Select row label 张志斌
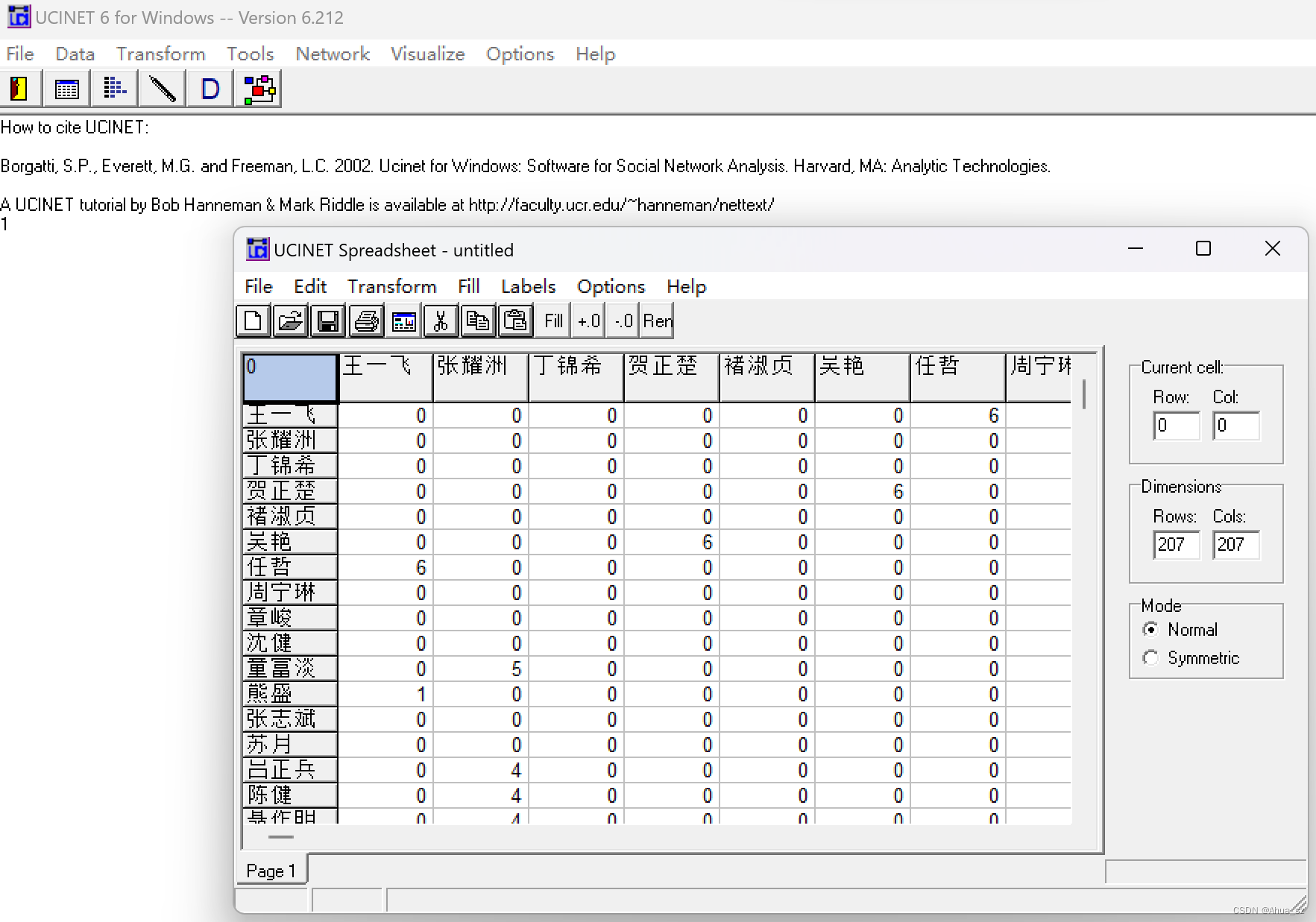1316x922 pixels. click(x=290, y=719)
